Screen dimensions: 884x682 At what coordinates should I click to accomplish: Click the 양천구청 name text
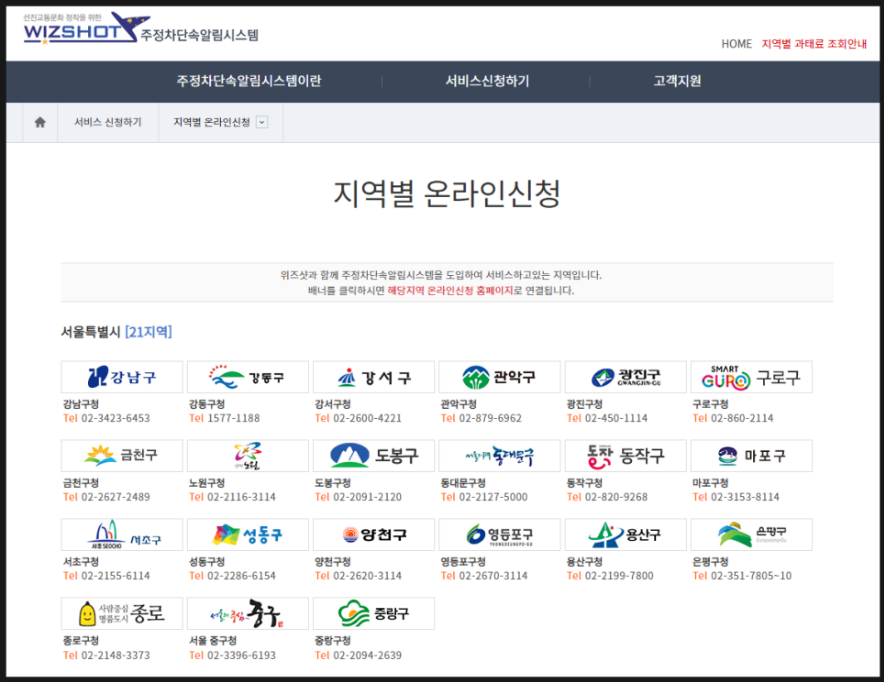click(x=333, y=562)
